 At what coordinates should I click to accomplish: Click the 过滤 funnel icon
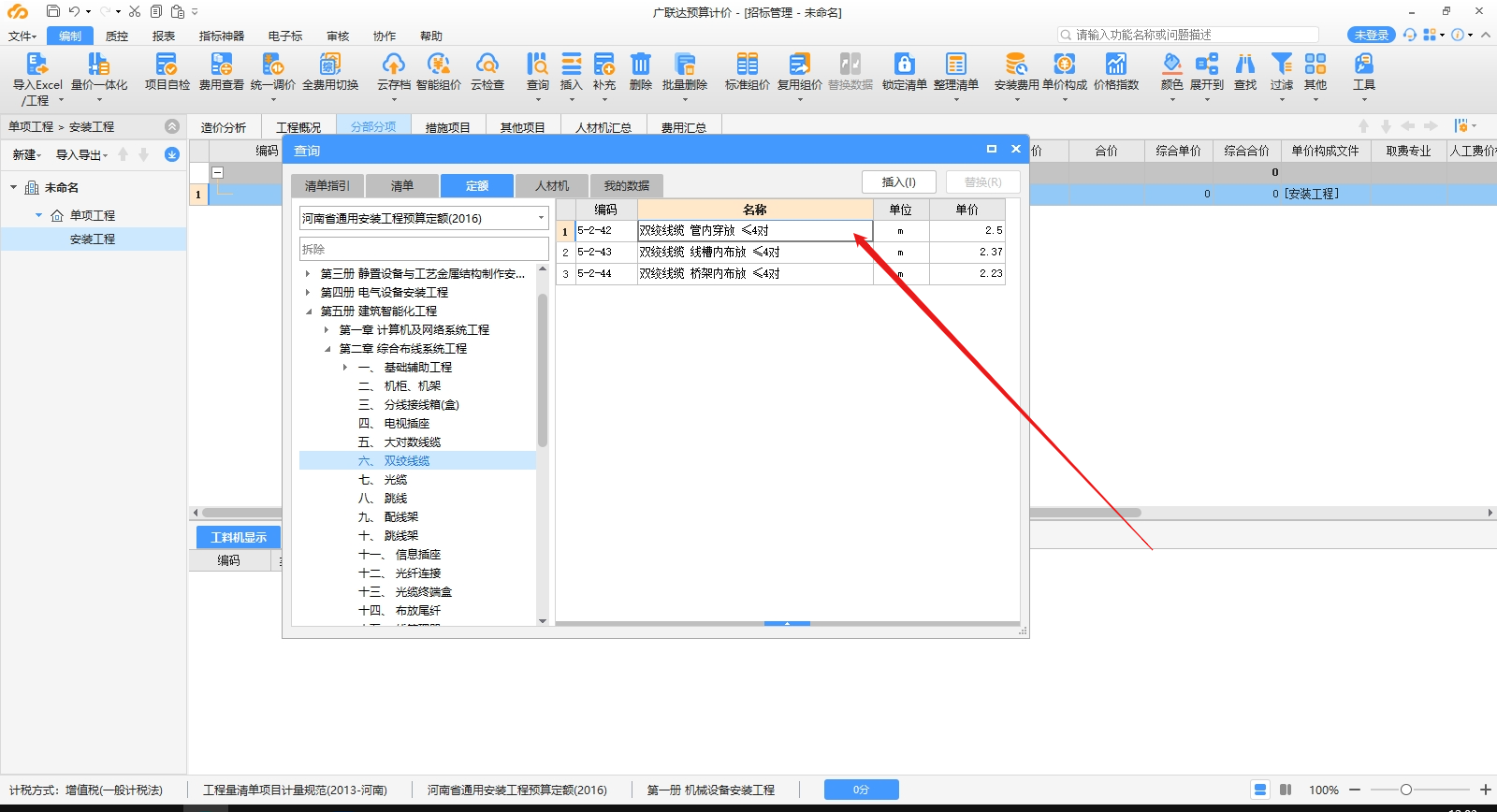click(x=1282, y=64)
